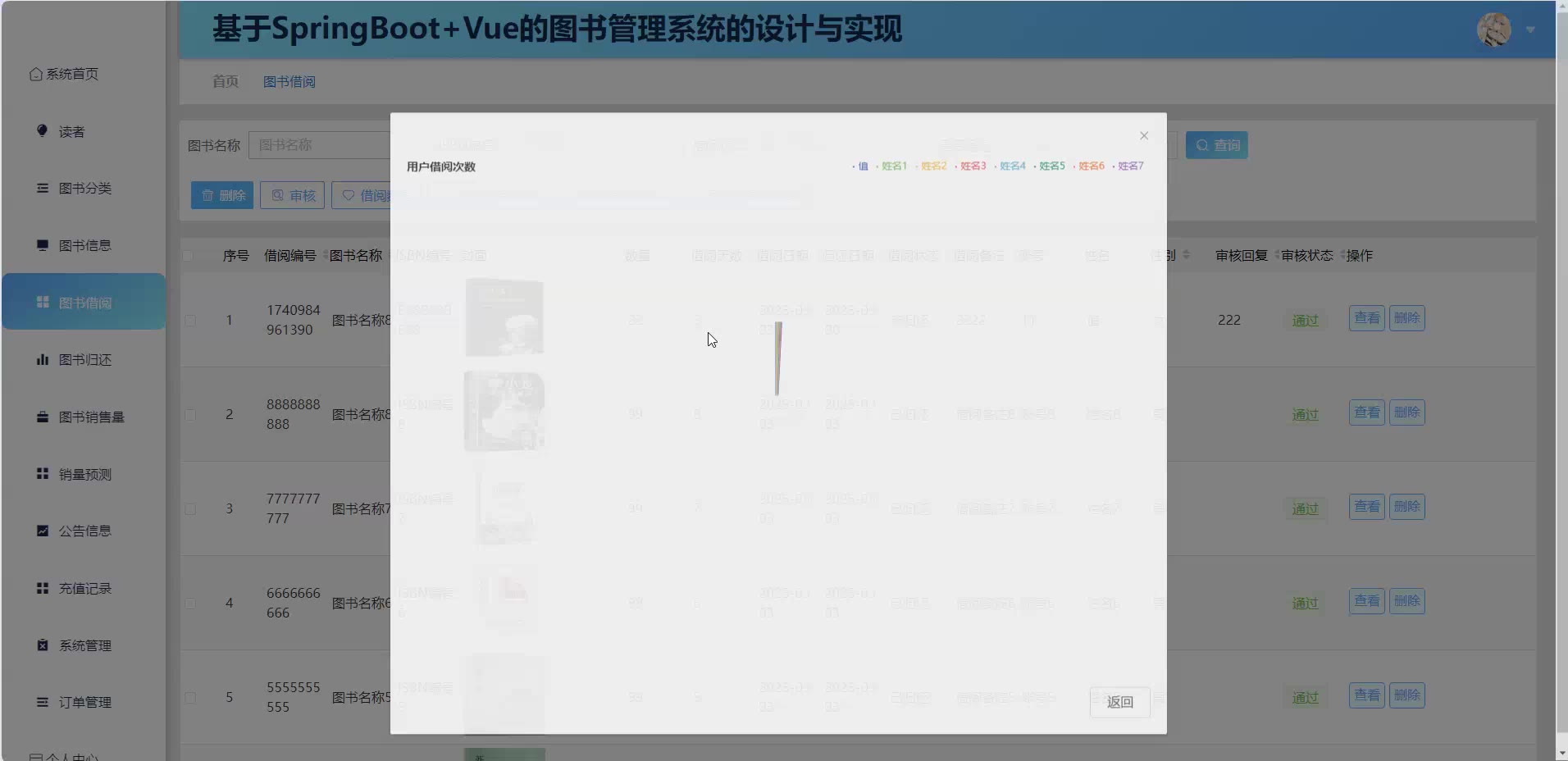Click the user avatar in the header

(1493, 30)
